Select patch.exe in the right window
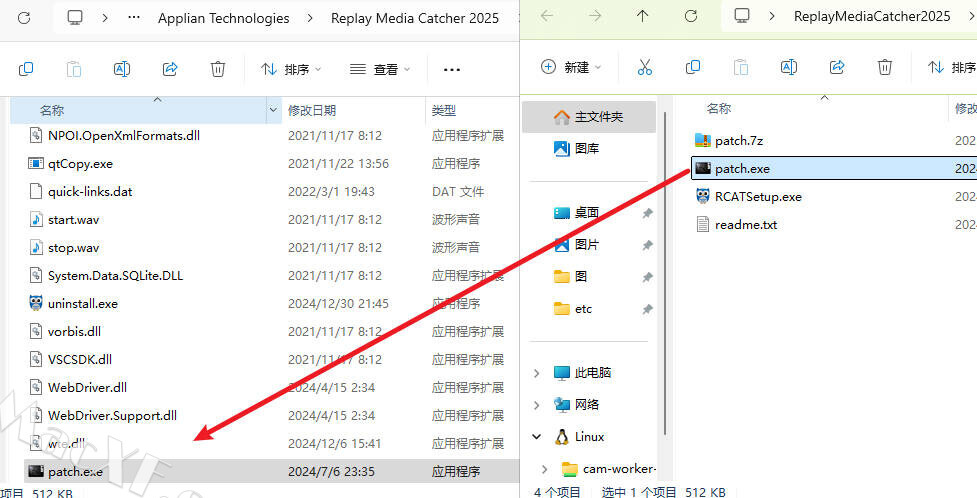This screenshot has height=498, width=977. [834, 169]
